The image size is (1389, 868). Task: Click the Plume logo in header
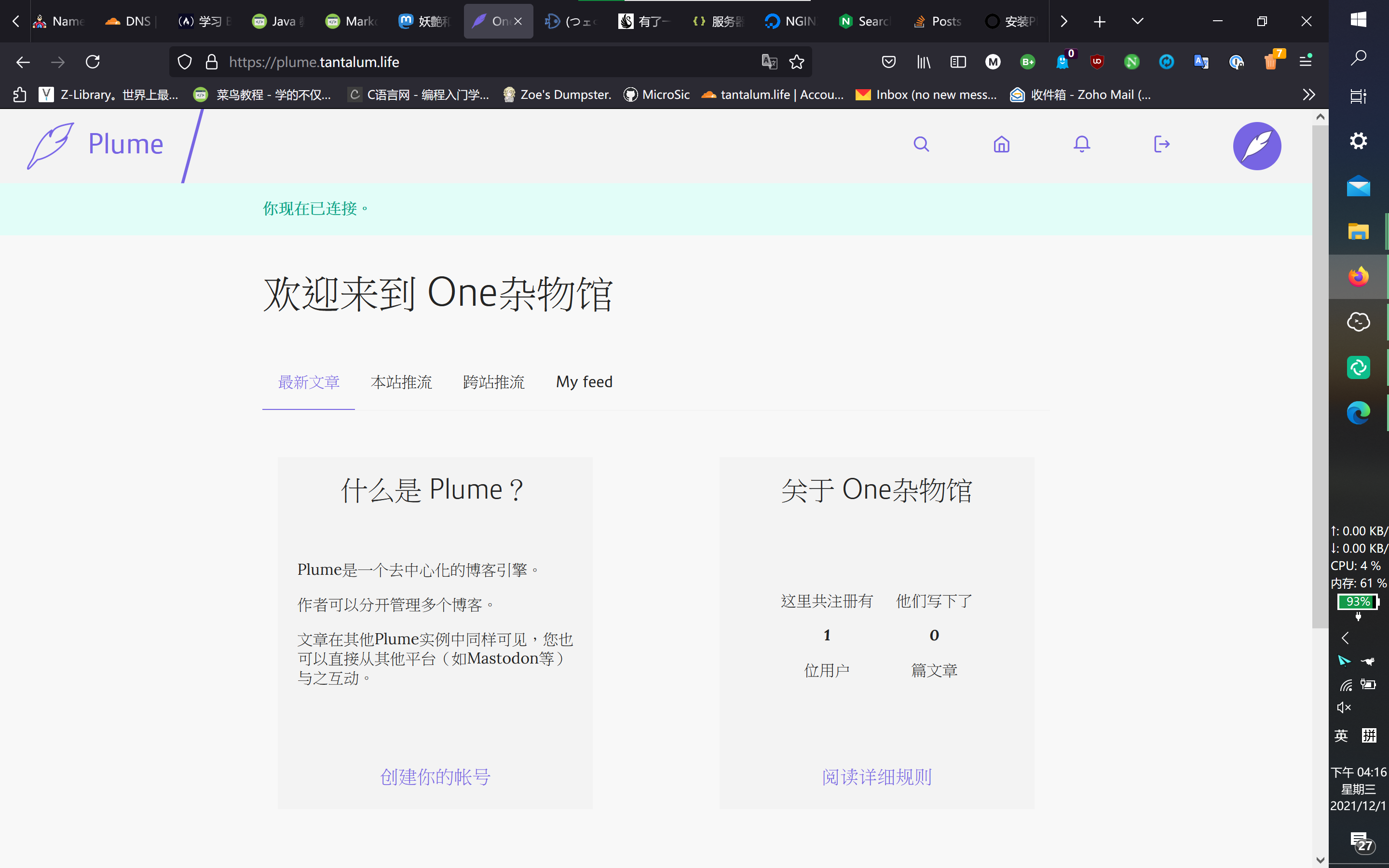[x=96, y=145]
